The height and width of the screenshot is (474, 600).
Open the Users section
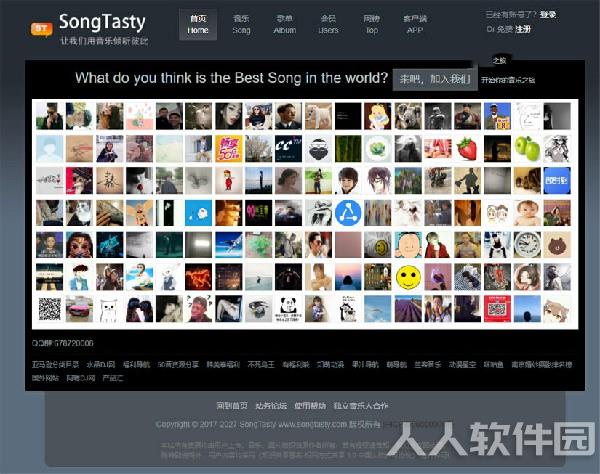tap(328, 24)
